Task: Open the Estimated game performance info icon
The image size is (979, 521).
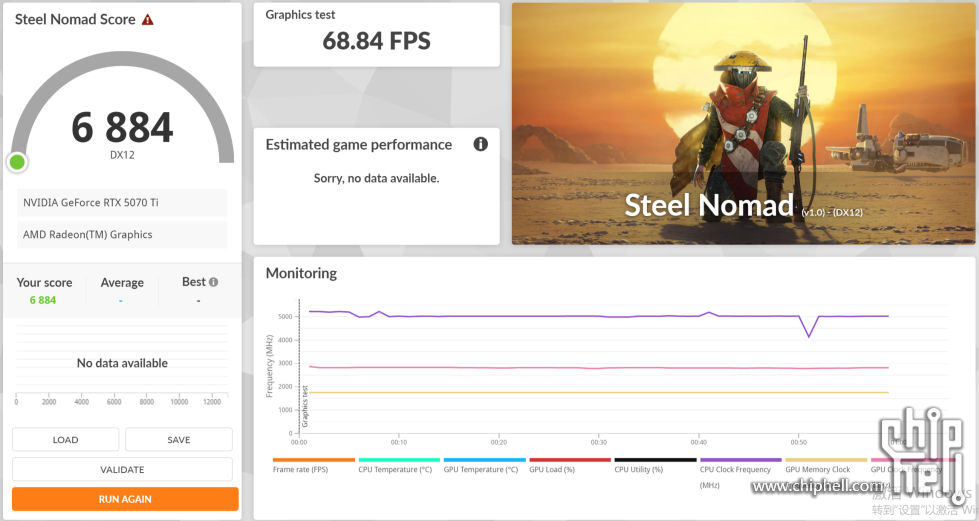Action: coord(480,144)
